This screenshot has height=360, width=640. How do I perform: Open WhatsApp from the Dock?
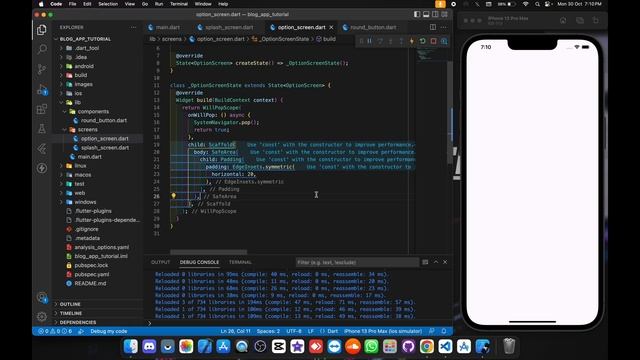pyautogui.click(x=371, y=347)
